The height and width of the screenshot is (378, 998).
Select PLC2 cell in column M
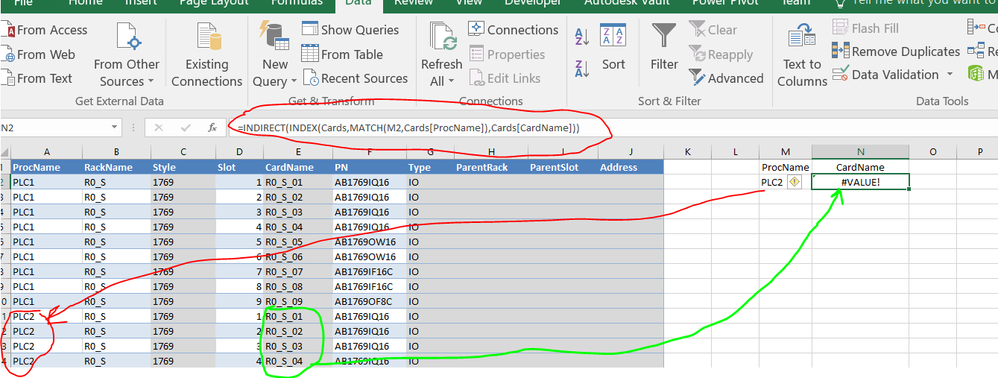pyautogui.click(x=772, y=183)
